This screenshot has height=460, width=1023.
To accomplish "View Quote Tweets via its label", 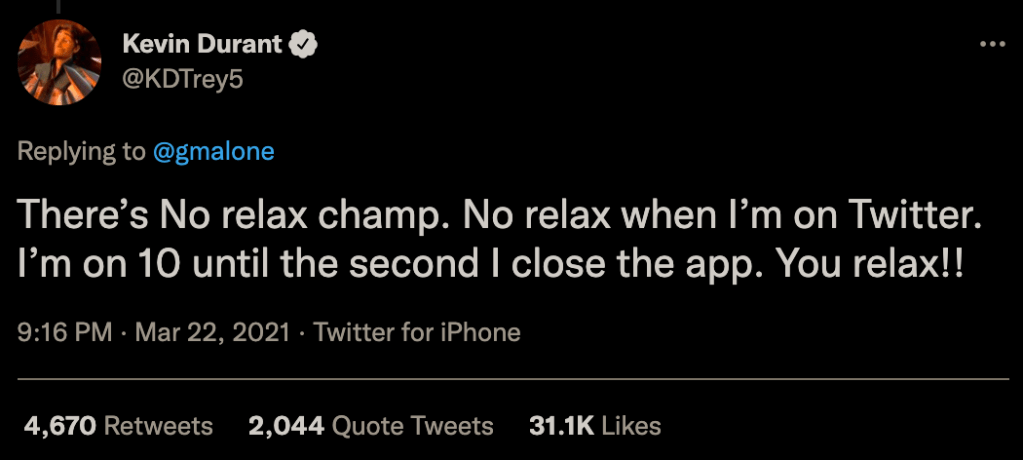I will point(412,426).
